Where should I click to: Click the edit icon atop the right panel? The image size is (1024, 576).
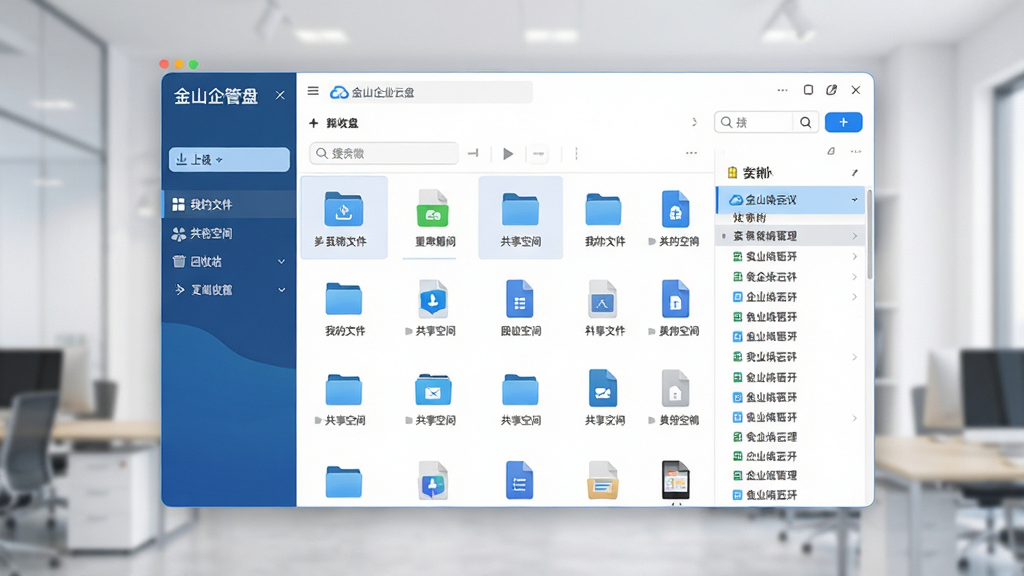(x=831, y=151)
